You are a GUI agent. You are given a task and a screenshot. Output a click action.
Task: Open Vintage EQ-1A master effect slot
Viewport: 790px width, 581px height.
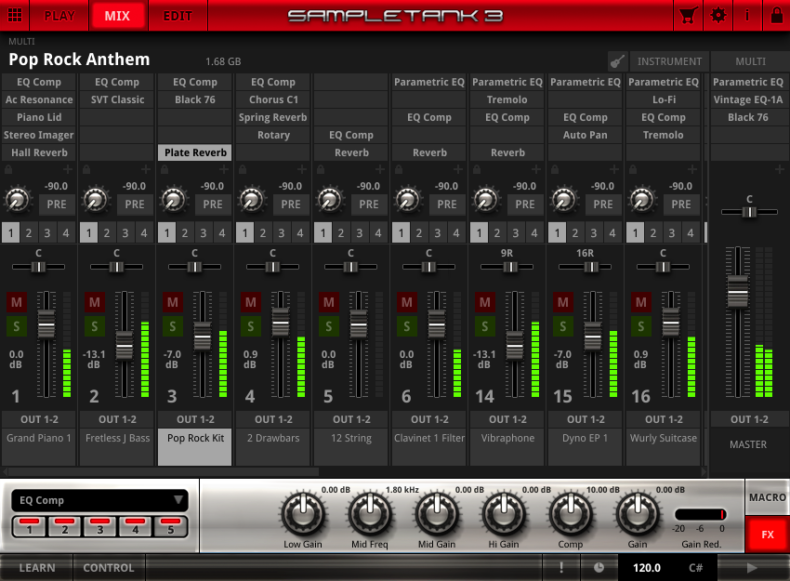[748, 100]
